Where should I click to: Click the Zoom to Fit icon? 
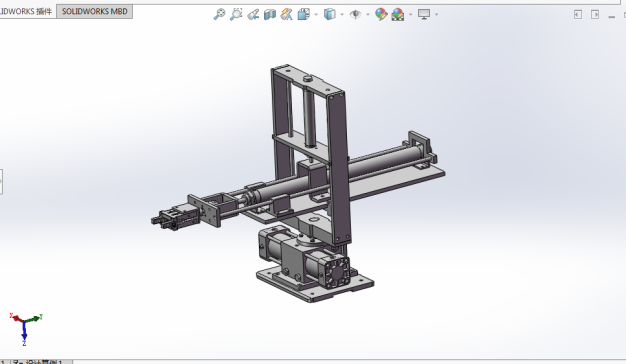[x=219, y=14]
